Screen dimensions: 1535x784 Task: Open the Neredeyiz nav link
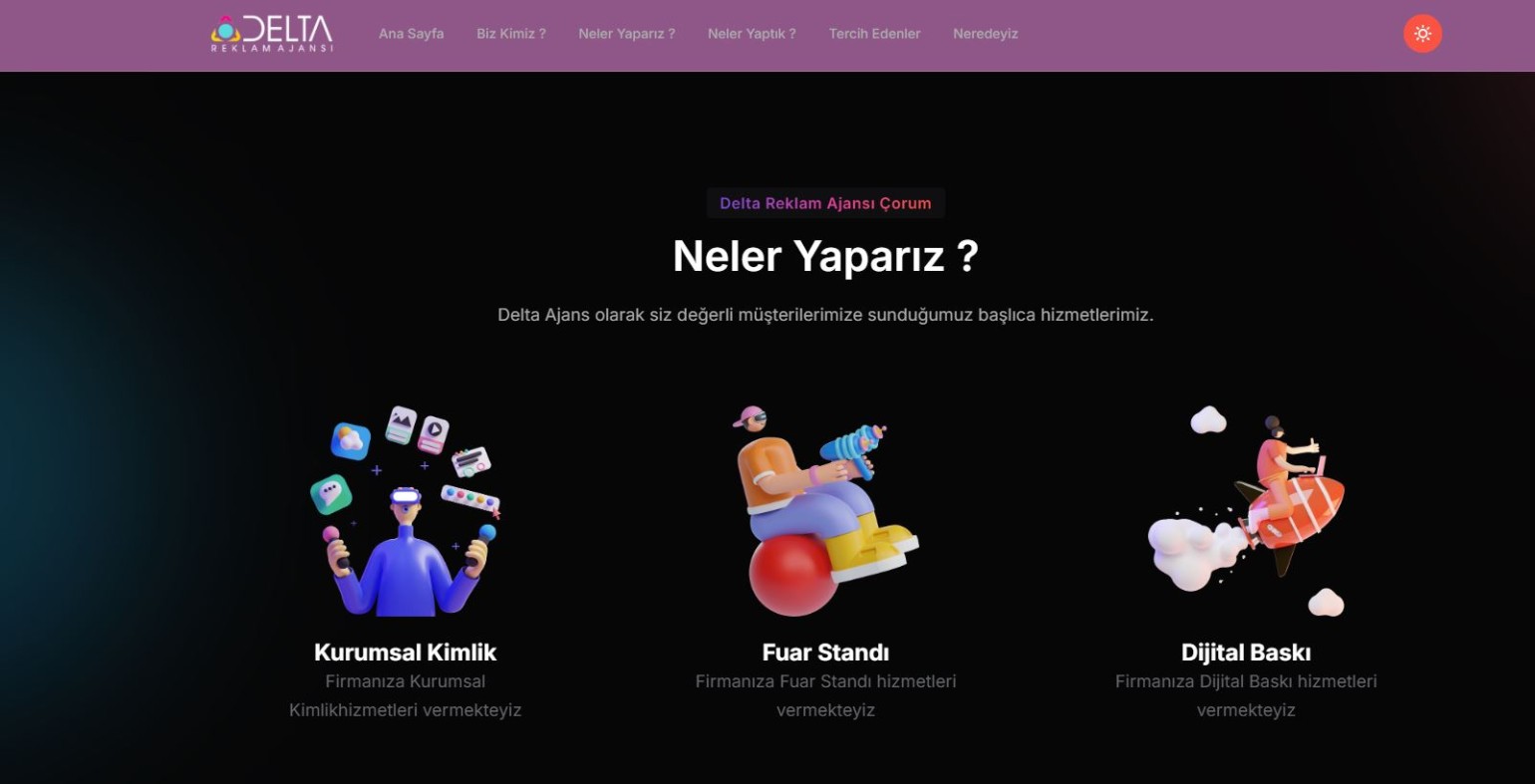986,34
